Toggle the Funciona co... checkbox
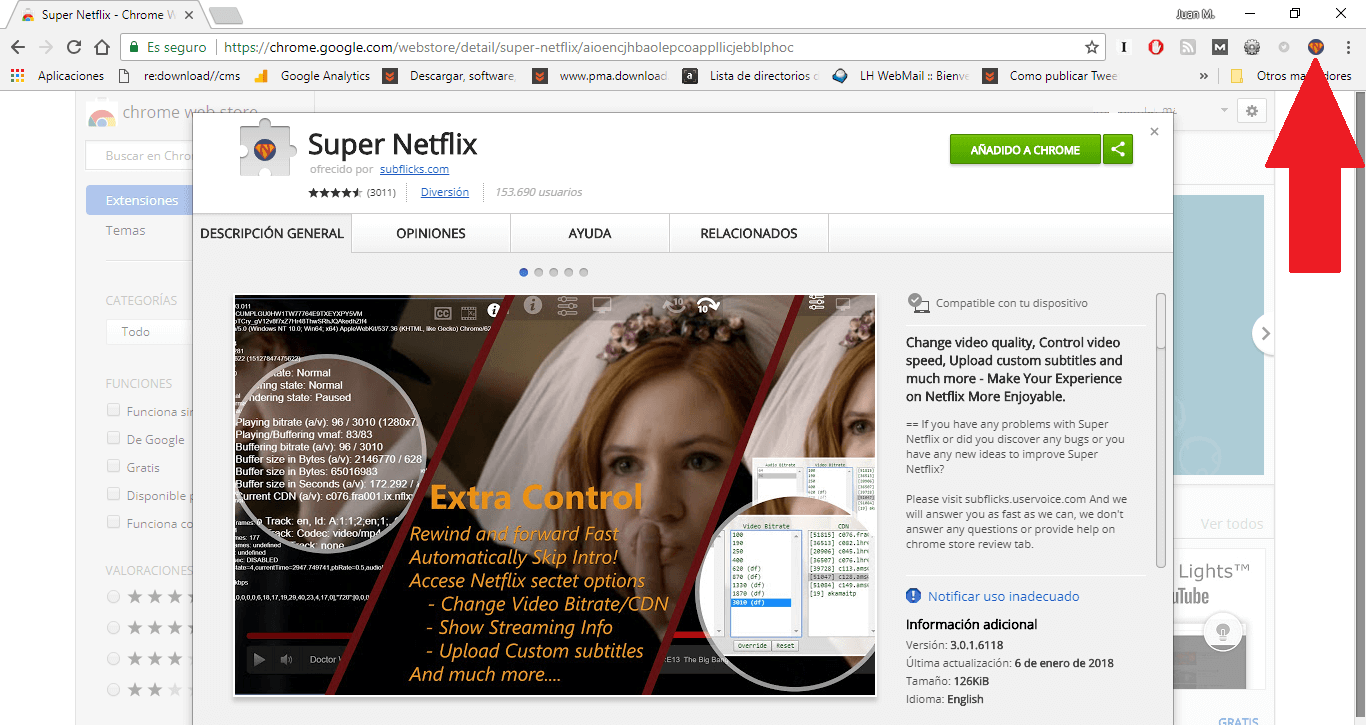The height and width of the screenshot is (725, 1366). pos(114,523)
